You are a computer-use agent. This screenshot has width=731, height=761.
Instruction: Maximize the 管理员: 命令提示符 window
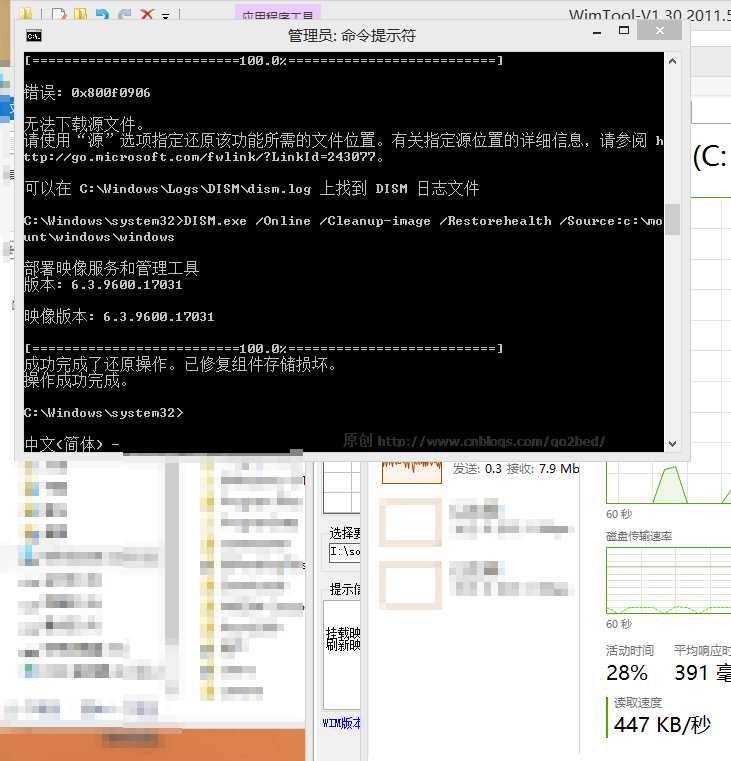pyautogui.click(x=624, y=31)
